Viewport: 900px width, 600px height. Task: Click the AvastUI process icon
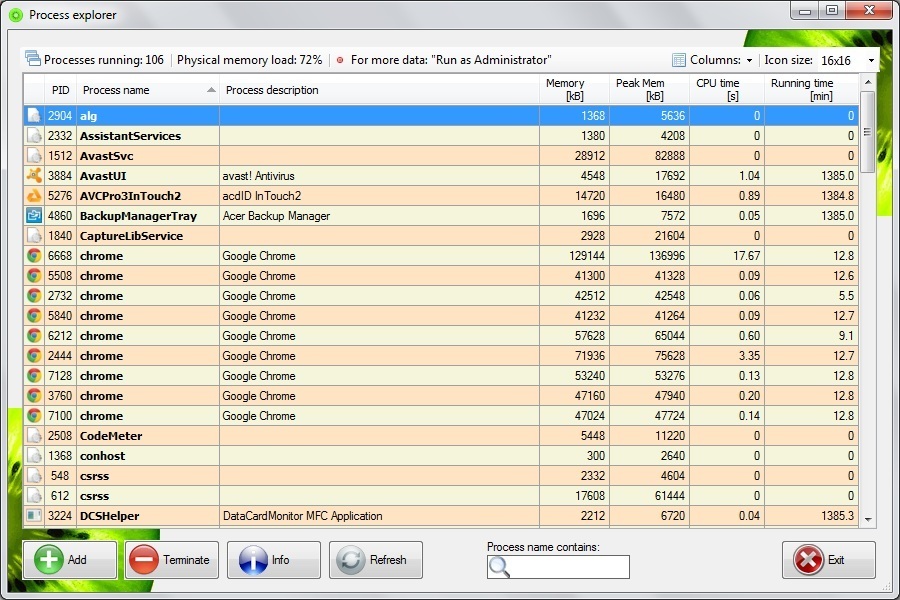(34, 176)
